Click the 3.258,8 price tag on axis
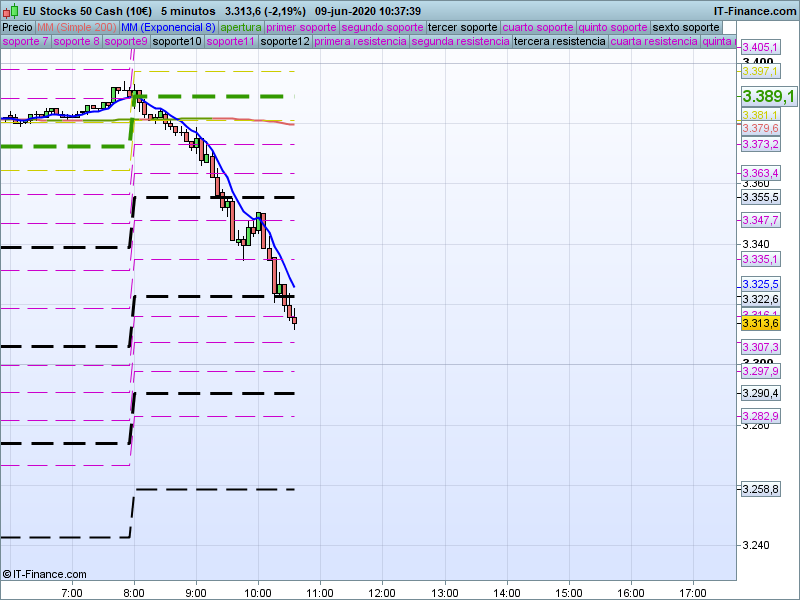 pyautogui.click(x=760, y=489)
